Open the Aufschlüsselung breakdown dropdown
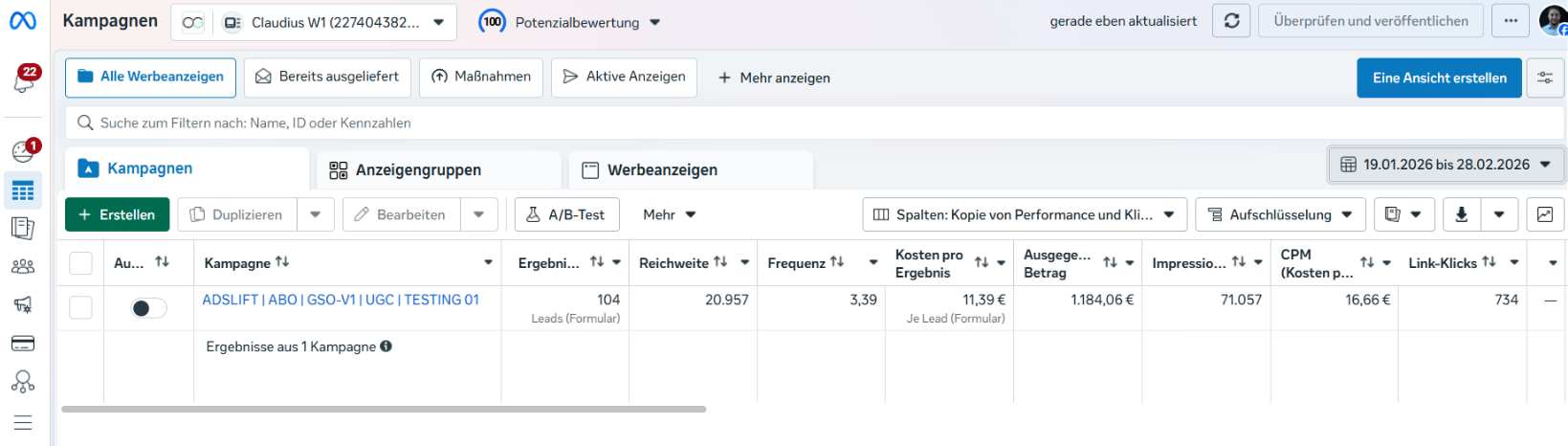This screenshot has height=446, width=1568. tap(1280, 214)
